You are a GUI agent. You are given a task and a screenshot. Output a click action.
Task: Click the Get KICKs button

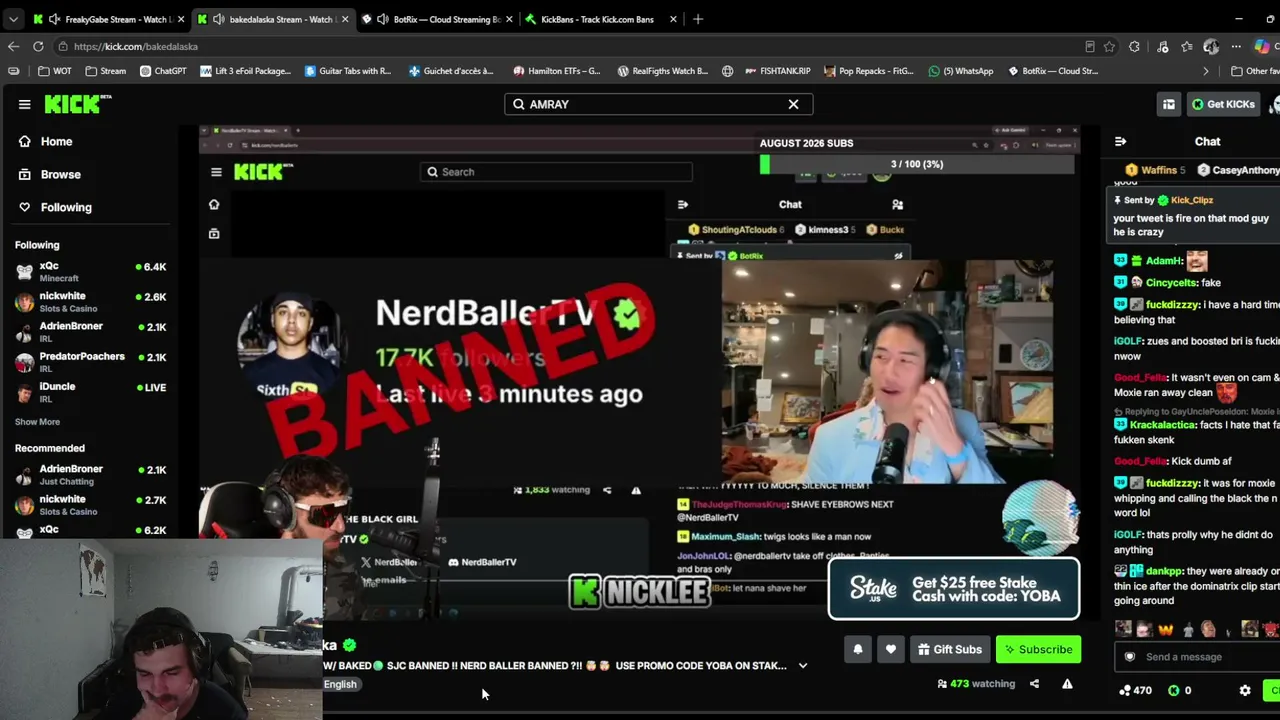tap(1222, 104)
